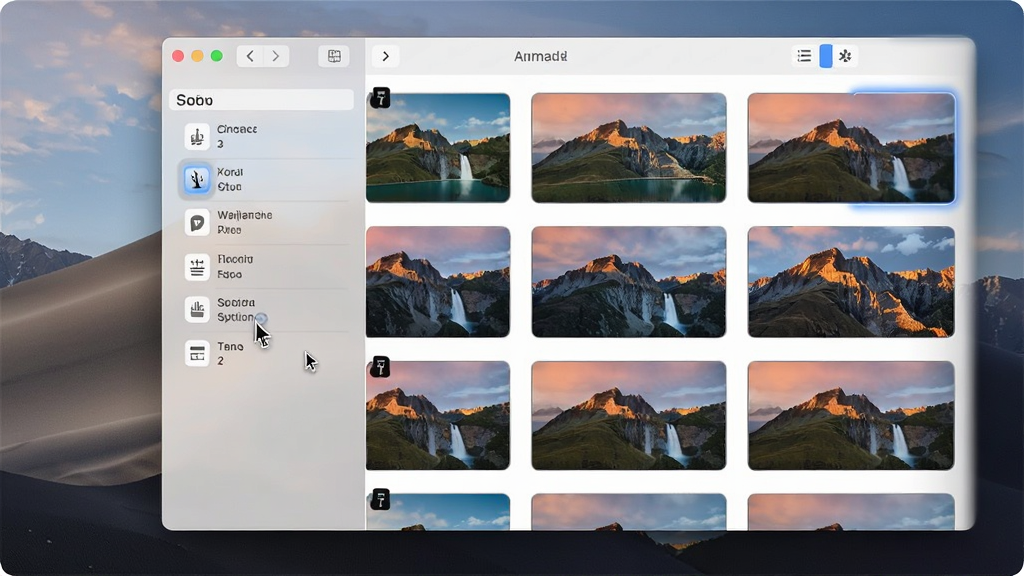Select the 'Cinoacc' label in sidebar
This screenshot has height=576, width=1024.
[x=237, y=129]
